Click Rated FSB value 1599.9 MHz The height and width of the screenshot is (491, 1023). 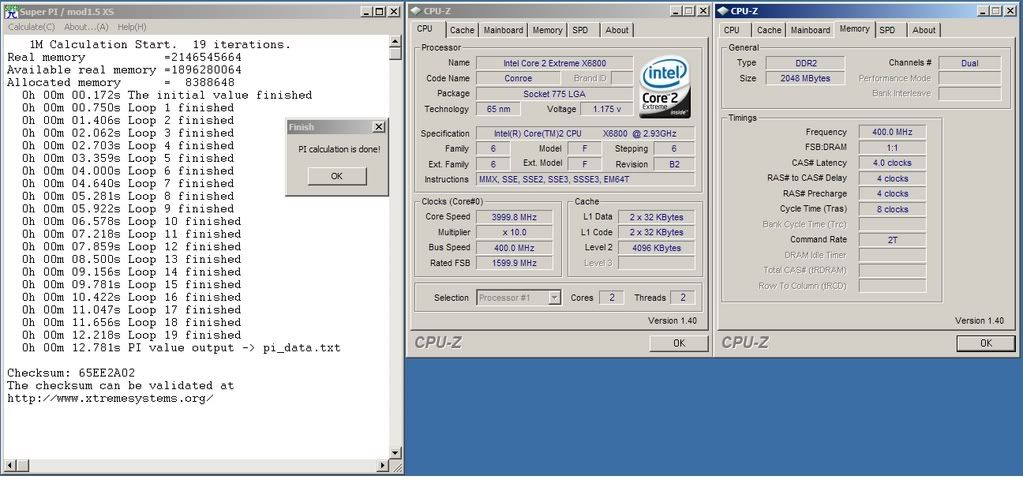514,263
